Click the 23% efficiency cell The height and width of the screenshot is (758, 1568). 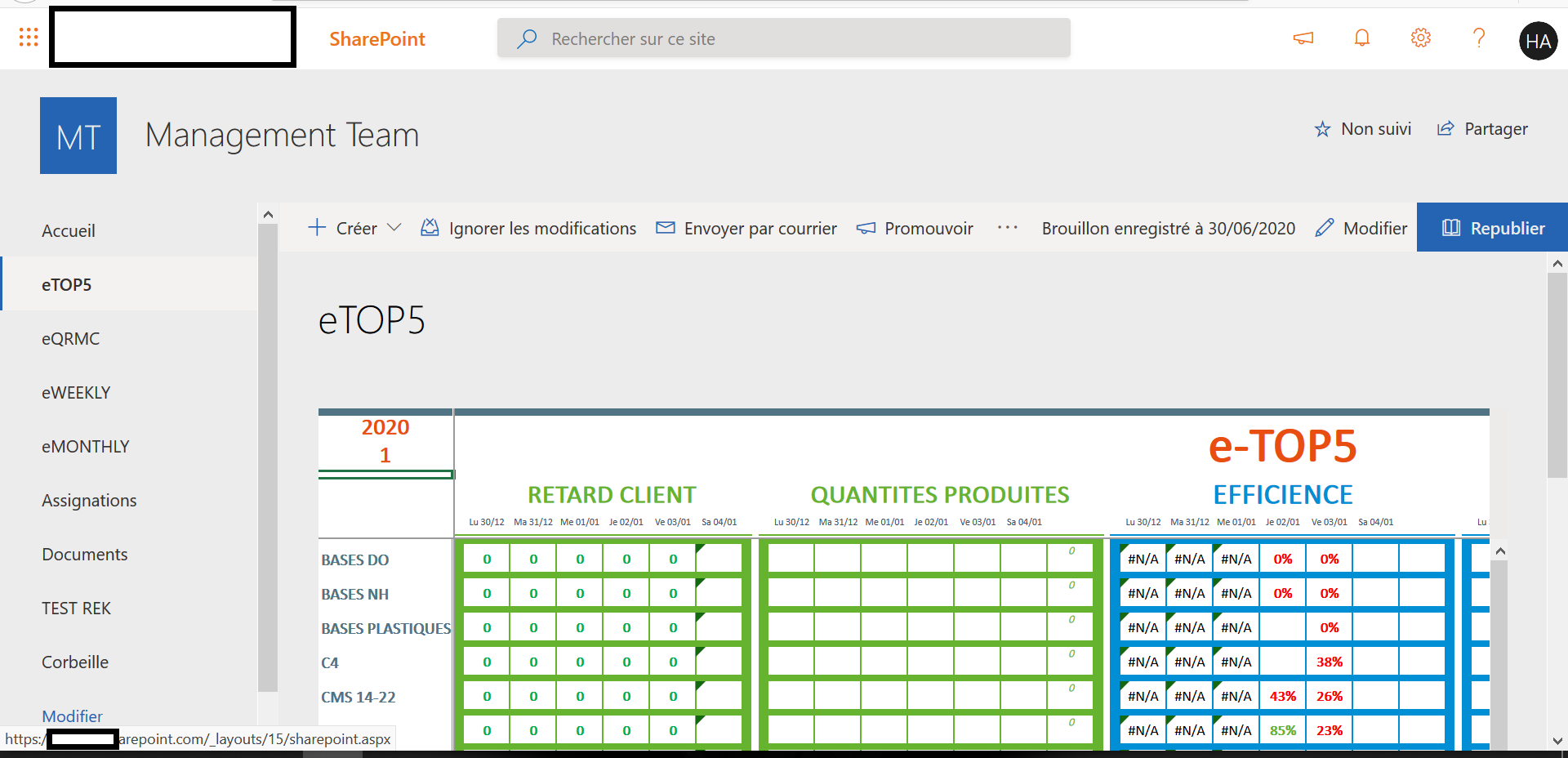pyautogui.click(x=1330, y=731)
